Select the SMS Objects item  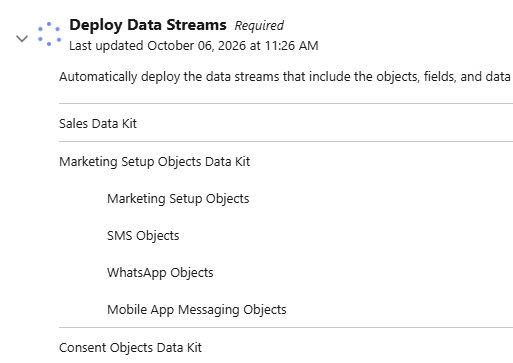click(x=143, y=236)
